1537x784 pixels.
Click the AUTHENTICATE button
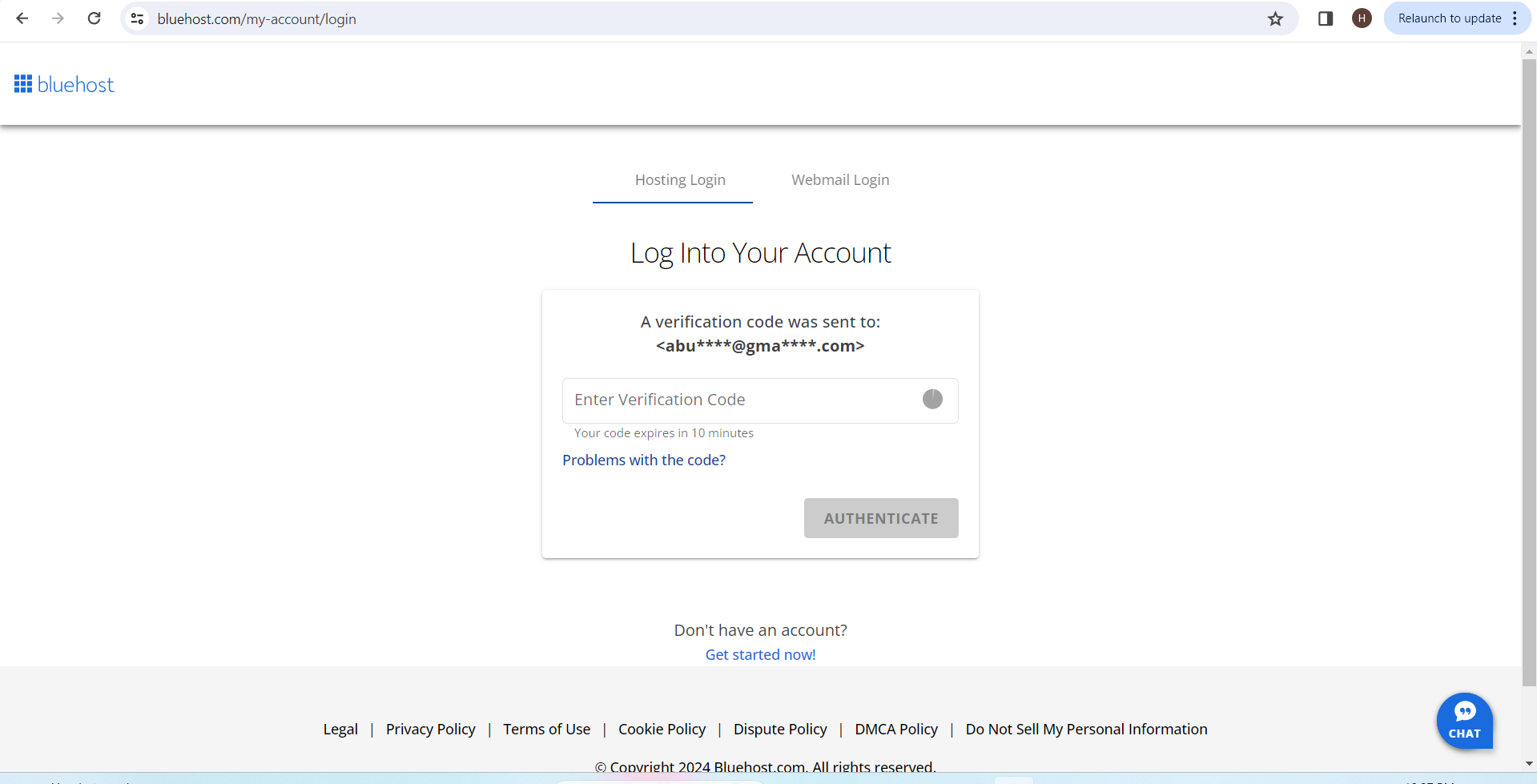(x=881, y=518)
